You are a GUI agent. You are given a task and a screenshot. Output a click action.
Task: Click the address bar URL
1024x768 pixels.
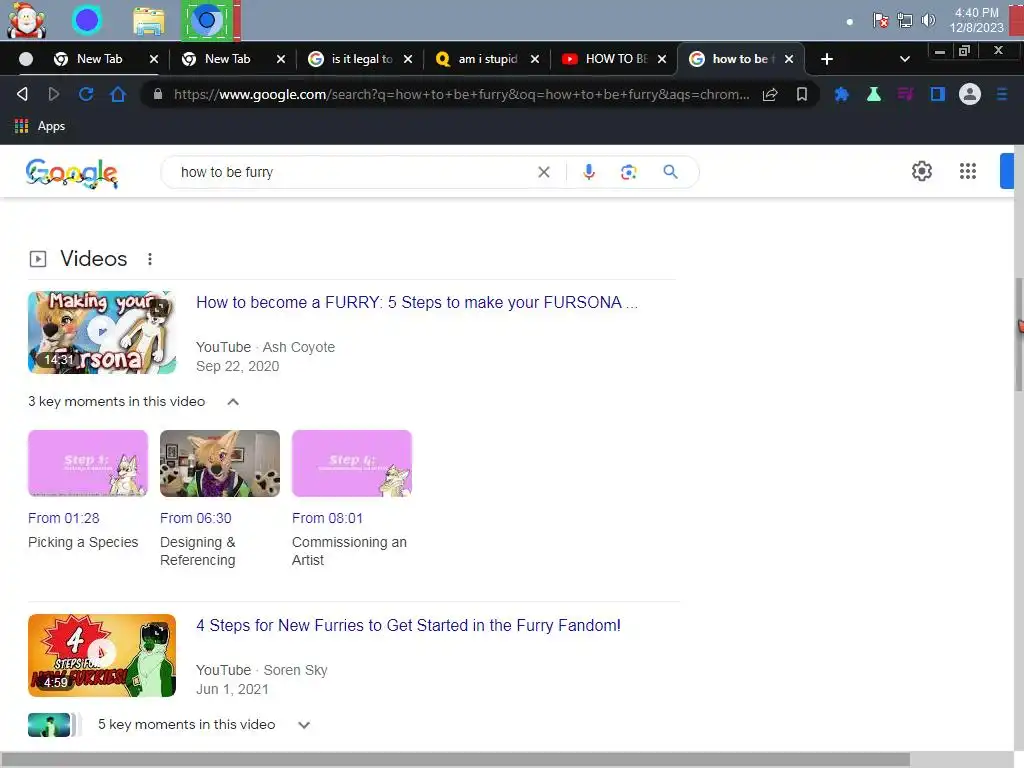[x=461, y=94]
